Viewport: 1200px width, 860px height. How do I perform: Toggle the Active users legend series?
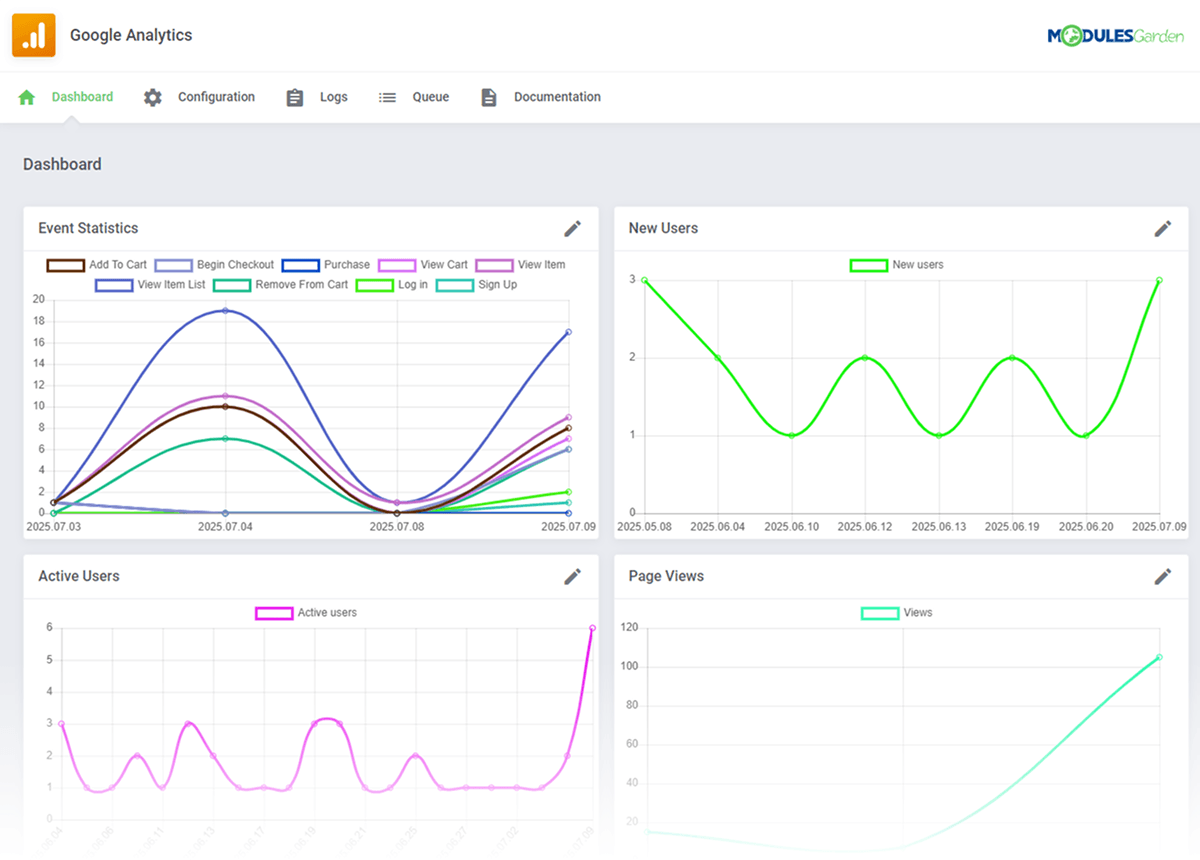[x=306, y=613]
